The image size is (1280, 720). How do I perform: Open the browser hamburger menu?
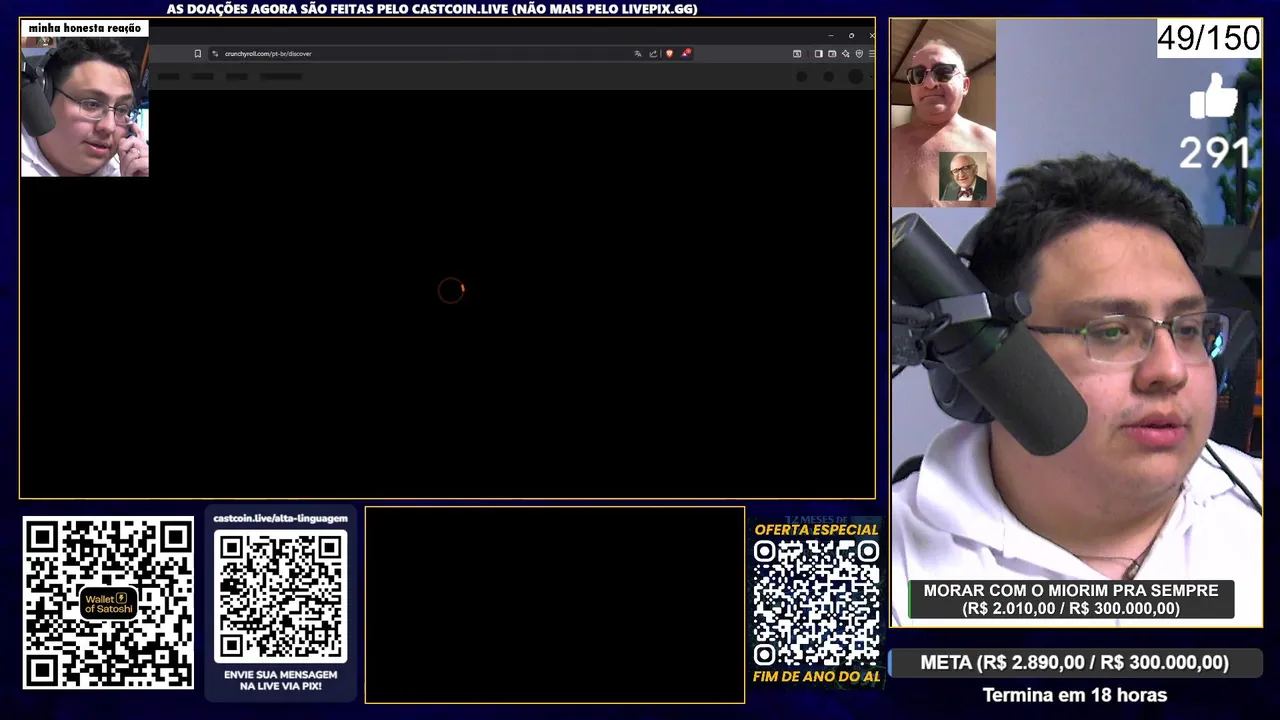click(x=871, y=53)
